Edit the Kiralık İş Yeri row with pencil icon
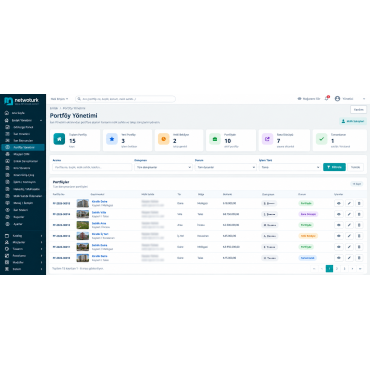 pos(349,236)
